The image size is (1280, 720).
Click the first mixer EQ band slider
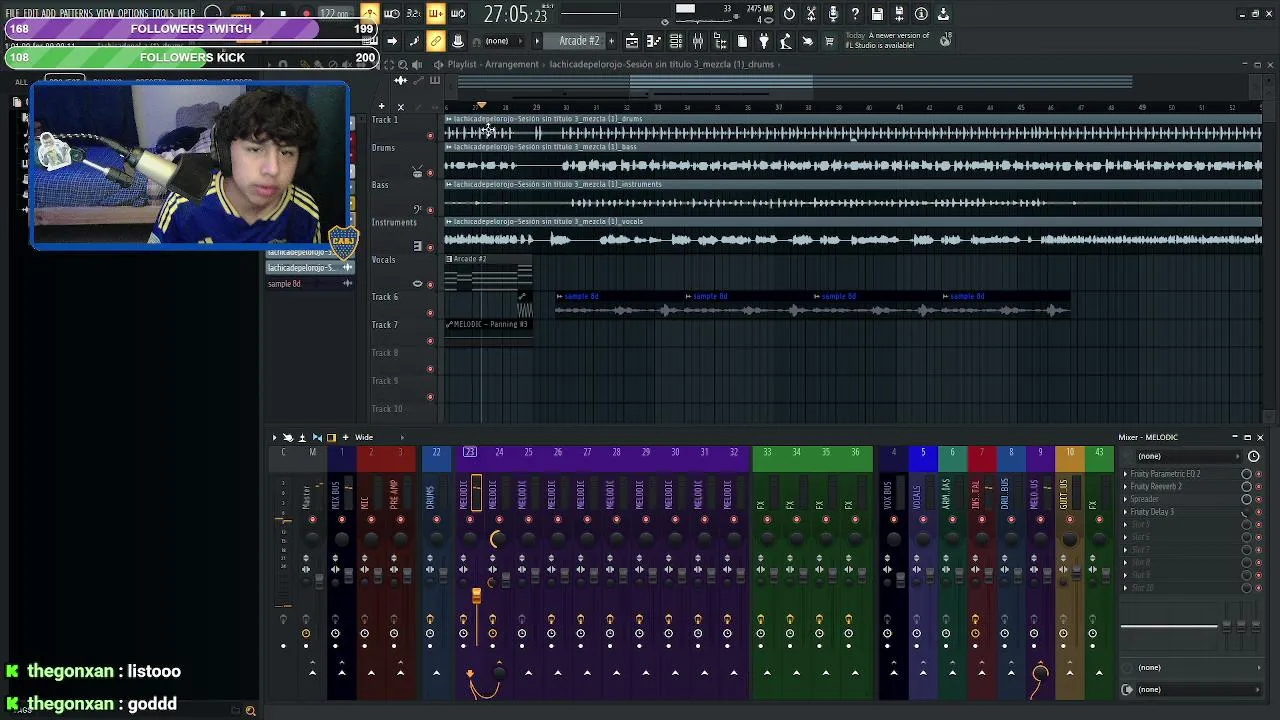[1227, 626]
